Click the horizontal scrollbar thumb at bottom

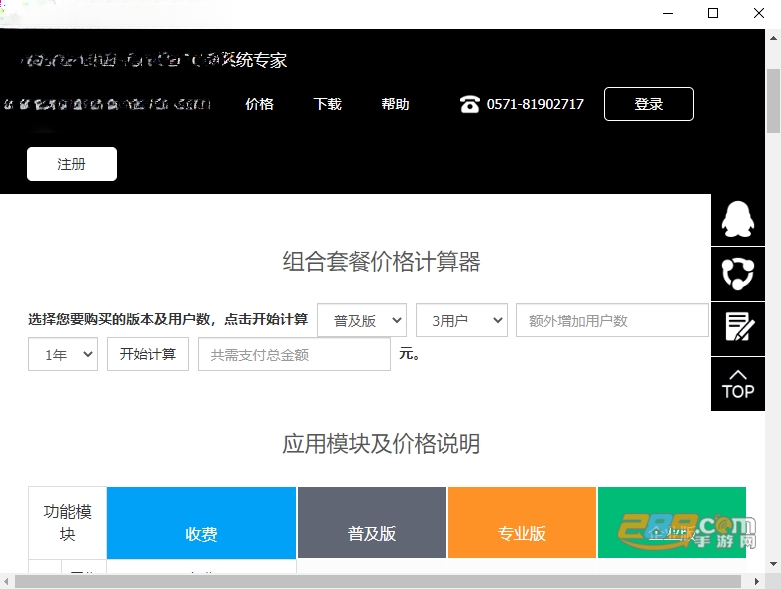pos(378,581)
